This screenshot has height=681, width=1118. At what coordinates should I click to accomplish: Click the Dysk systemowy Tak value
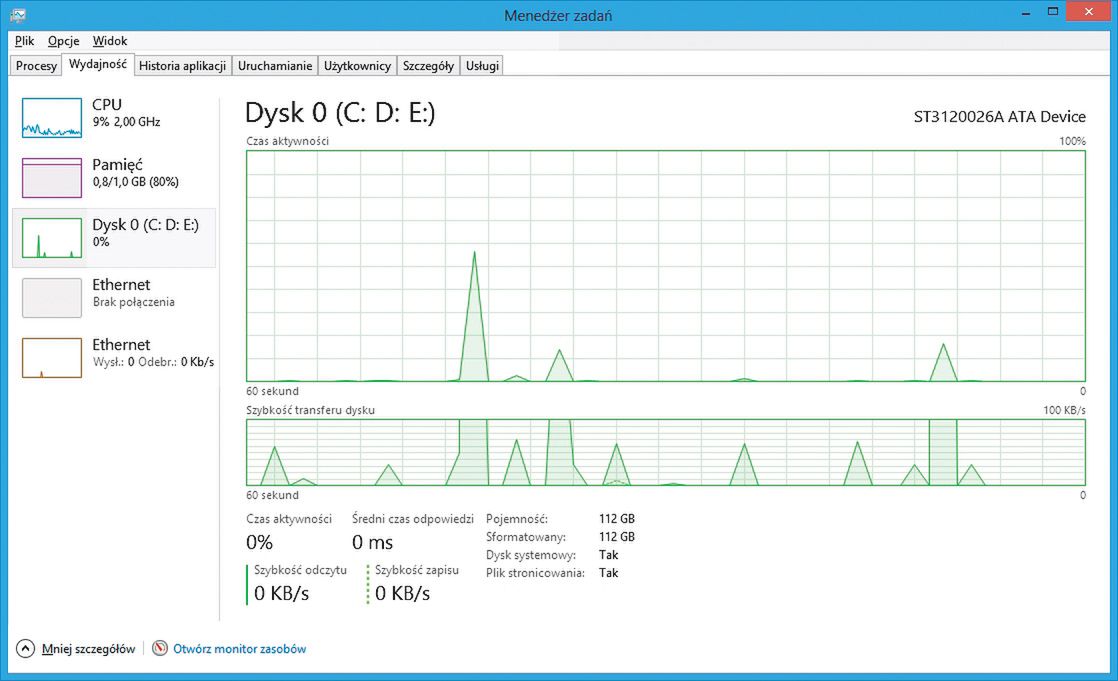[x=608, y=554]
